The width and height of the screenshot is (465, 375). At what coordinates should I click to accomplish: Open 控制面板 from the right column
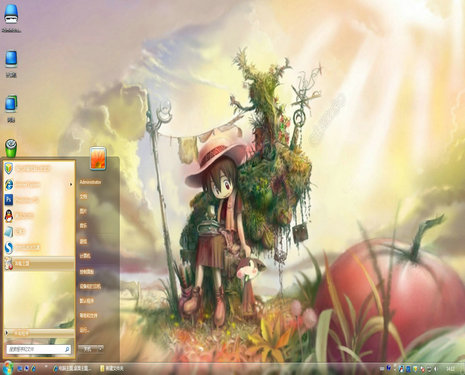[86, 272]
